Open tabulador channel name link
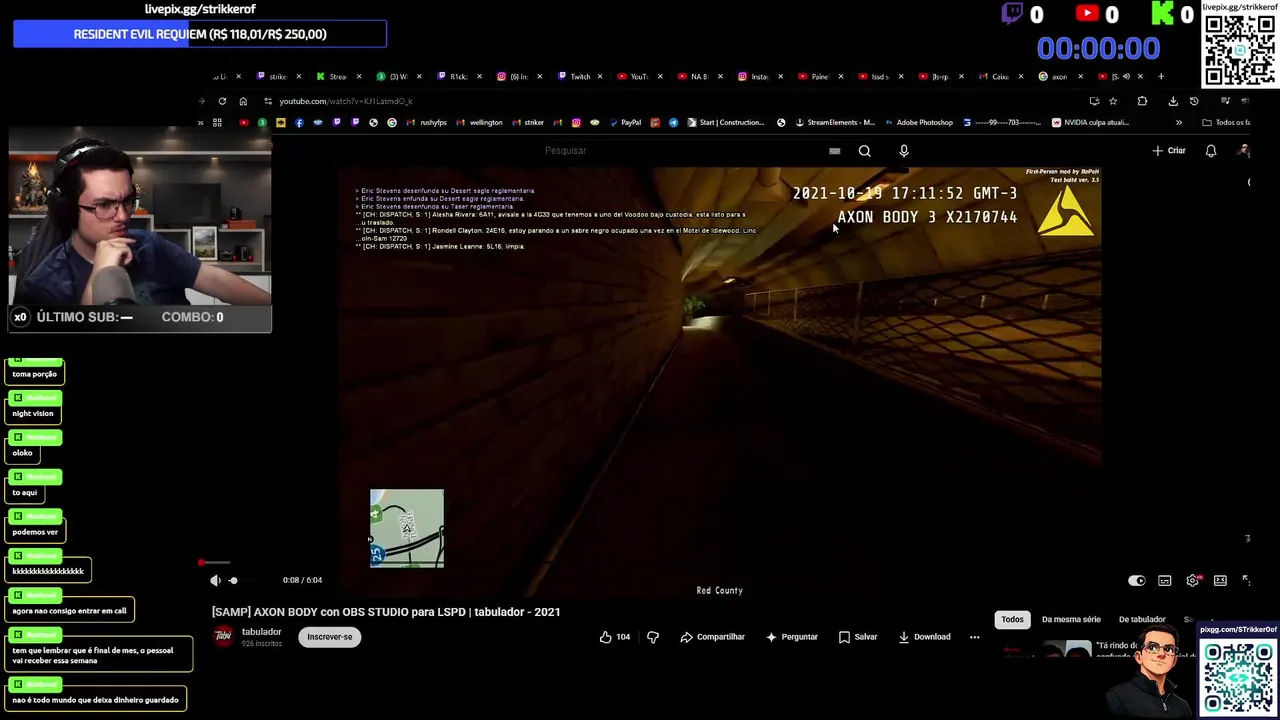Screen dimensions: 1280x720 (261, 632)
